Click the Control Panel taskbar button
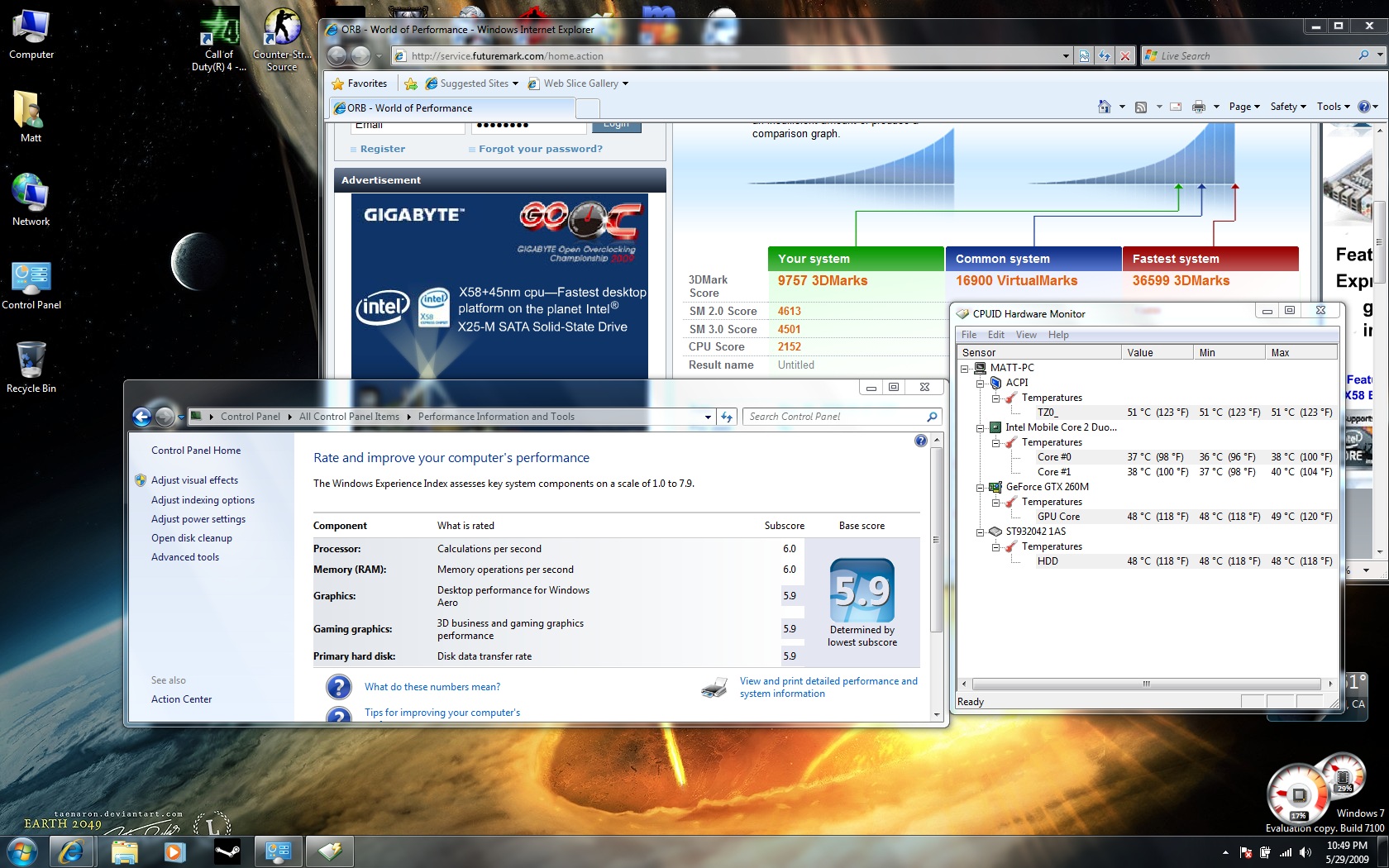This screenshot has width=1389, height=868. tap(278, 851)
